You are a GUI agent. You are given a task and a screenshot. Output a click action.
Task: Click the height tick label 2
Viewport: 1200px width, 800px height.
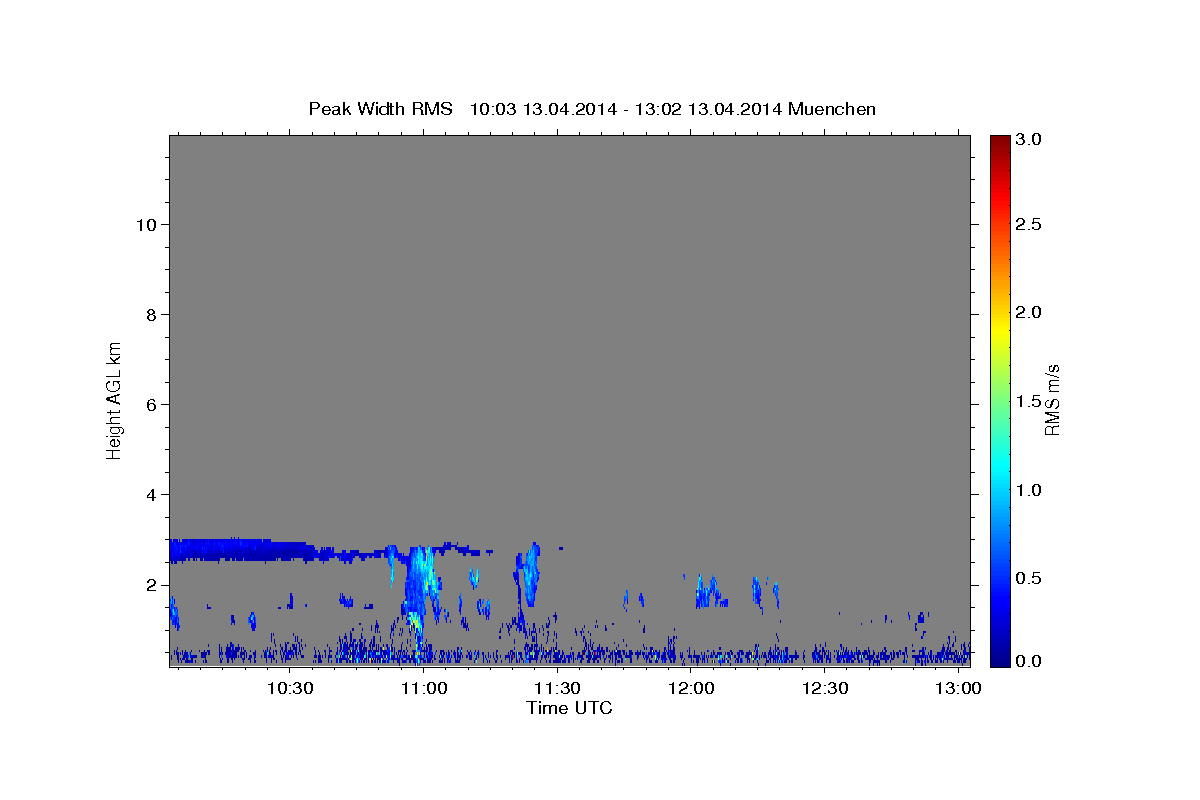coord(153,585)
